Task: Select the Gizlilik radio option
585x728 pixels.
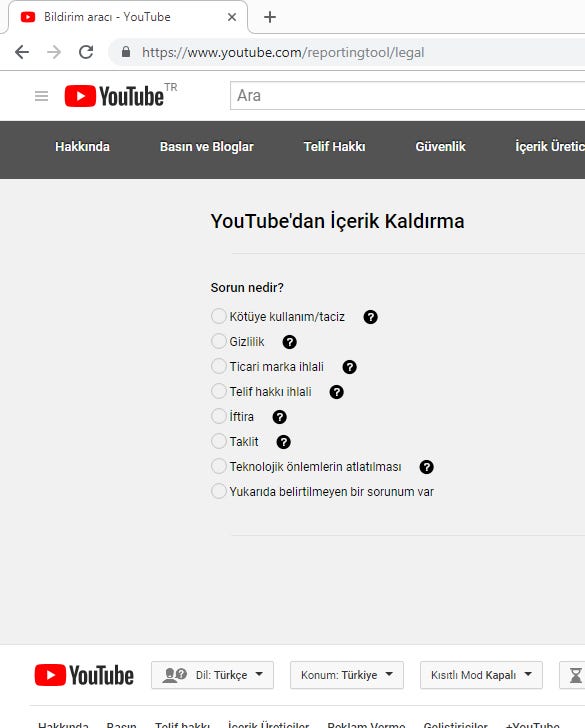Action: coord(219,341)
